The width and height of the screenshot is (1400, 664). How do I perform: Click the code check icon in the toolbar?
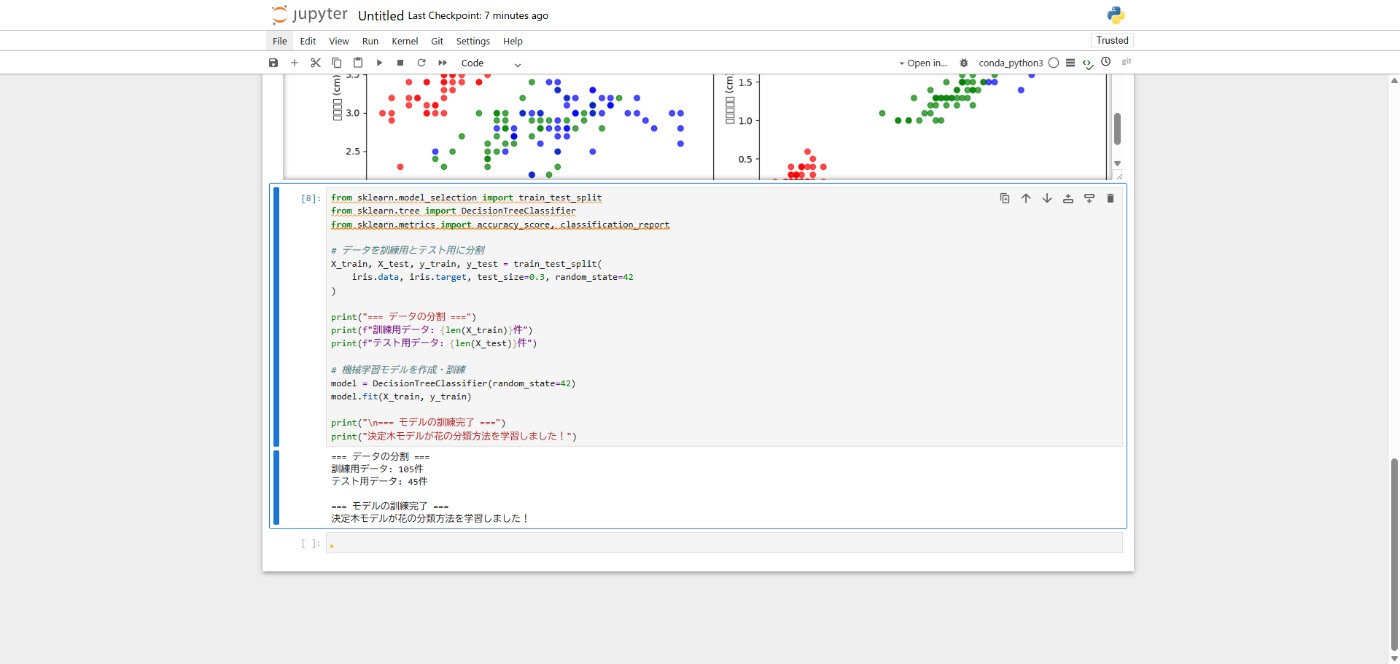(1088, 63)
